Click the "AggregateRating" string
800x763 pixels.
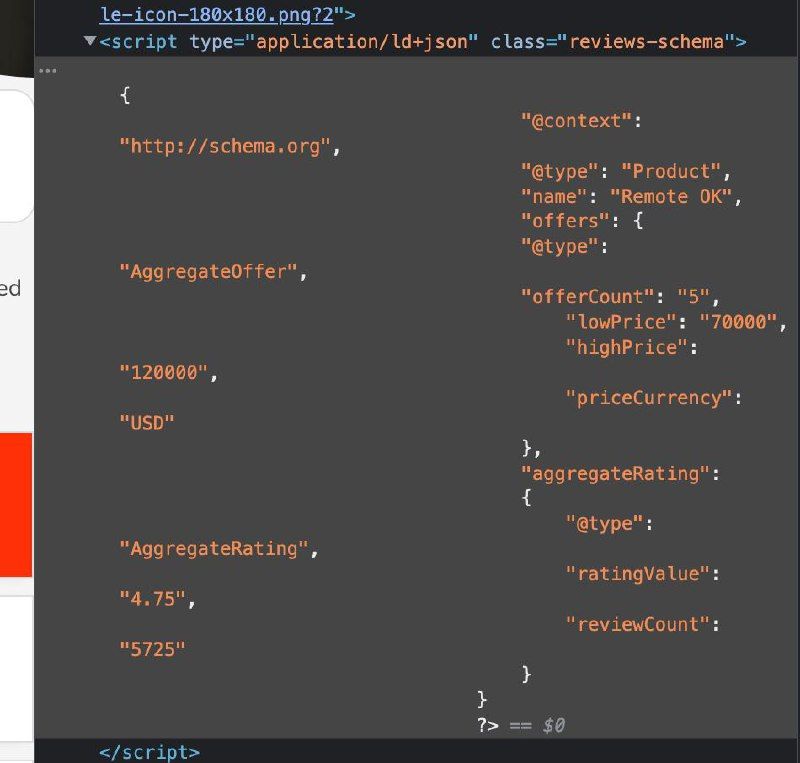pyautogui.click(x=214, y=549)
